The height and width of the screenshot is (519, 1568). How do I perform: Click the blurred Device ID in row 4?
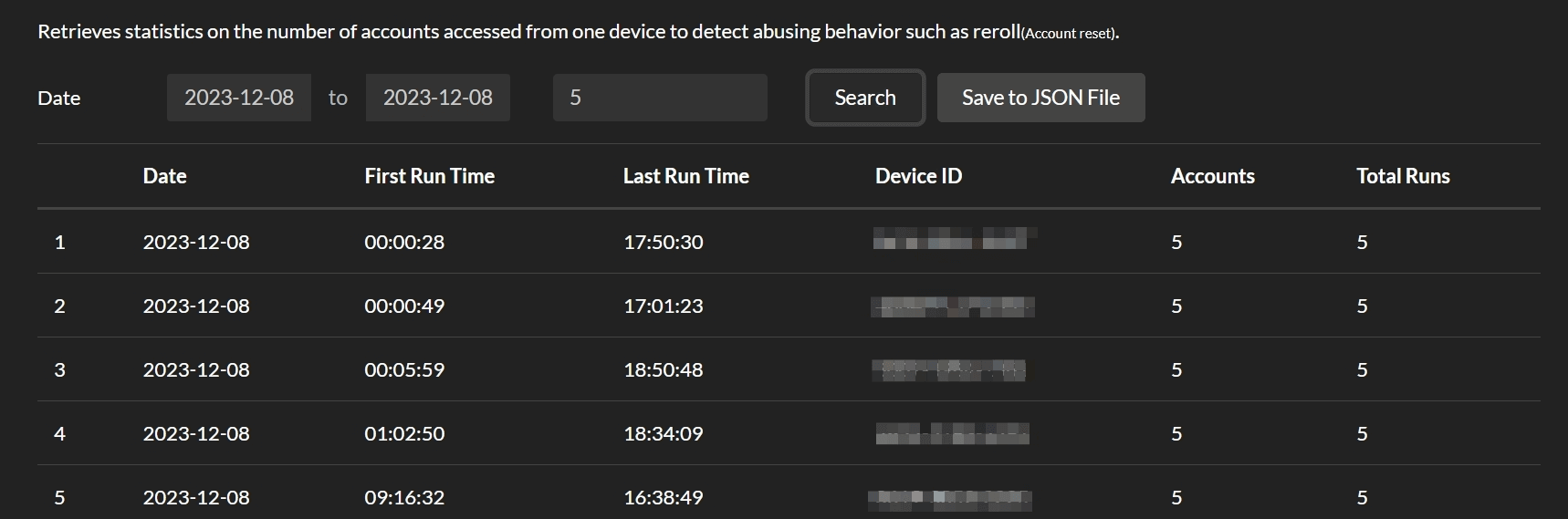[952, 433]
